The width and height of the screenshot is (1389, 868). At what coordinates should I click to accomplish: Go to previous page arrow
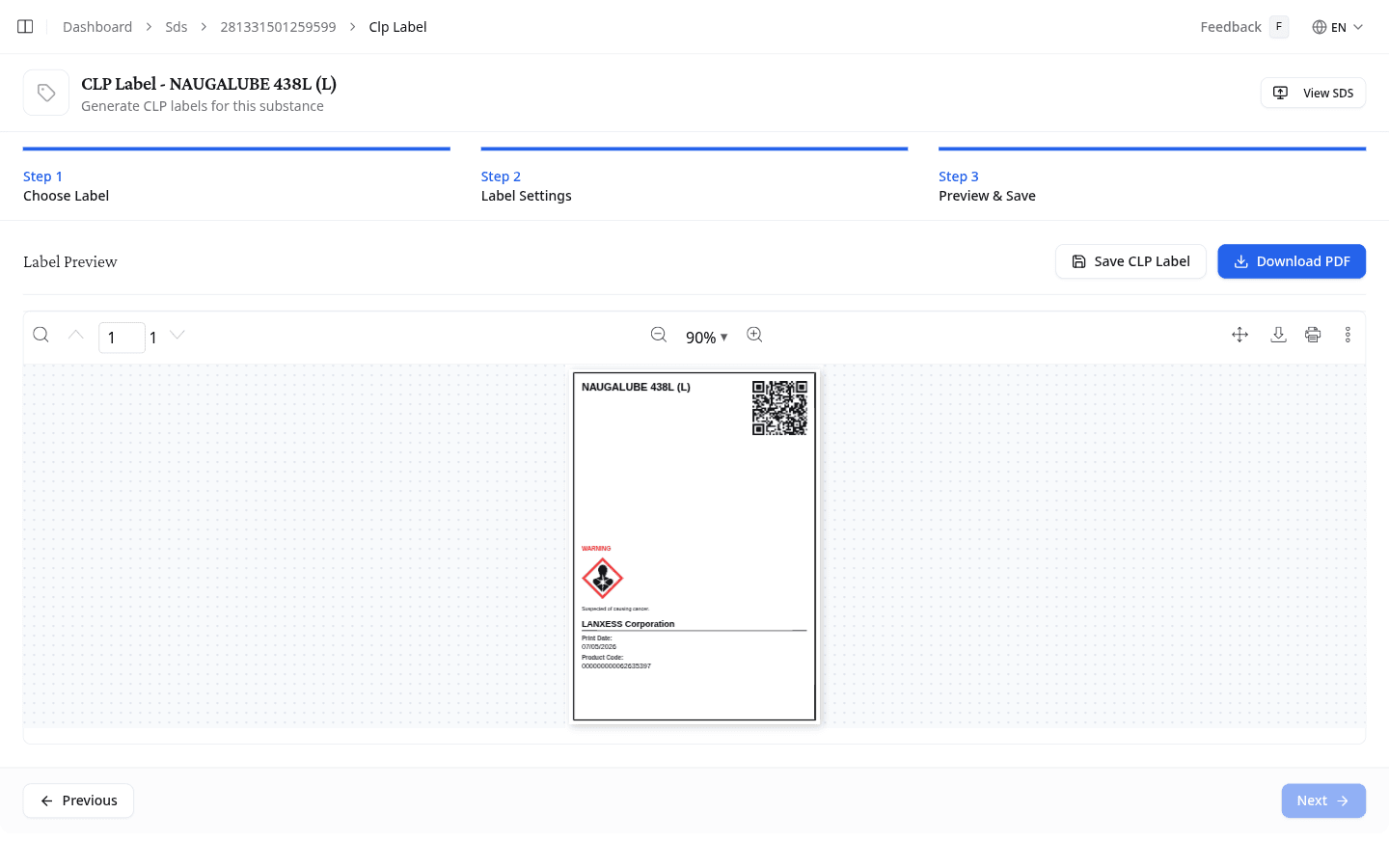click(x=75, y=335)
